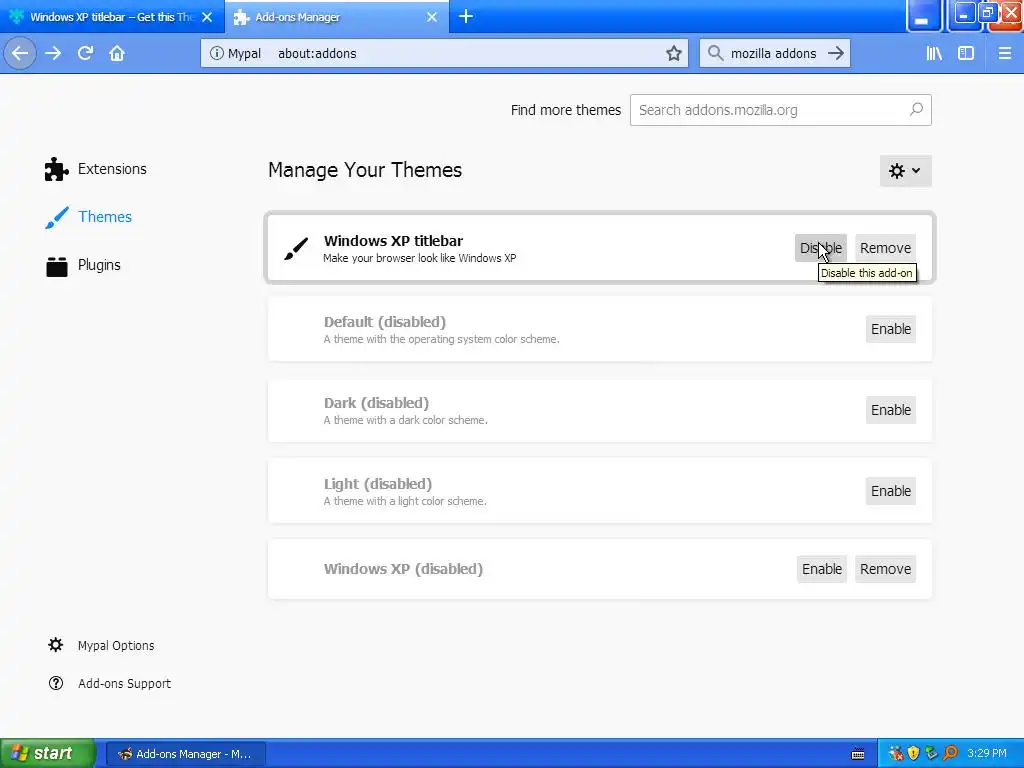
Task: Open the Windows start button
Action: (x=48, y=754)
